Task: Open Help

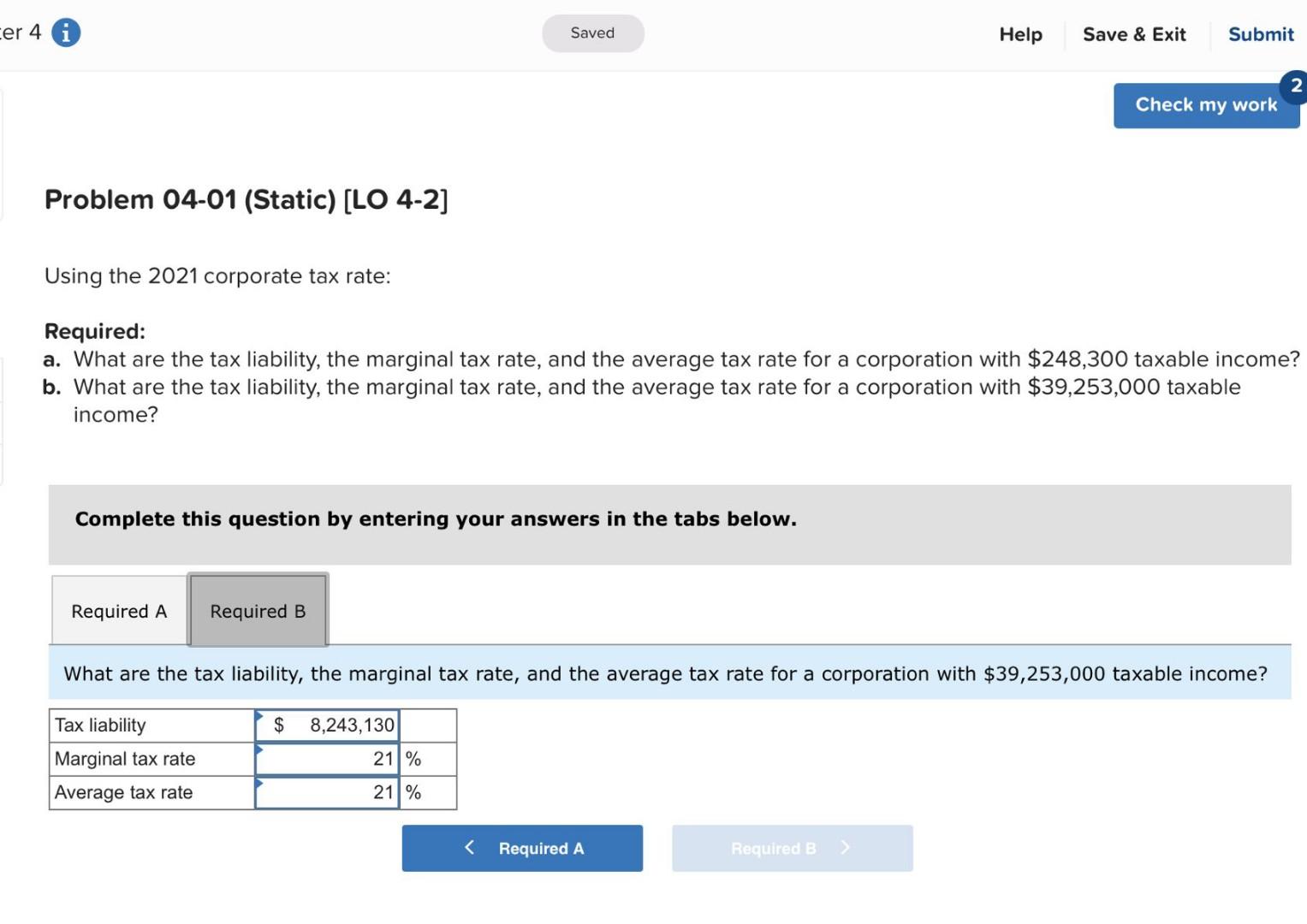Action: pyautogui.click(x=1020, y=34)
